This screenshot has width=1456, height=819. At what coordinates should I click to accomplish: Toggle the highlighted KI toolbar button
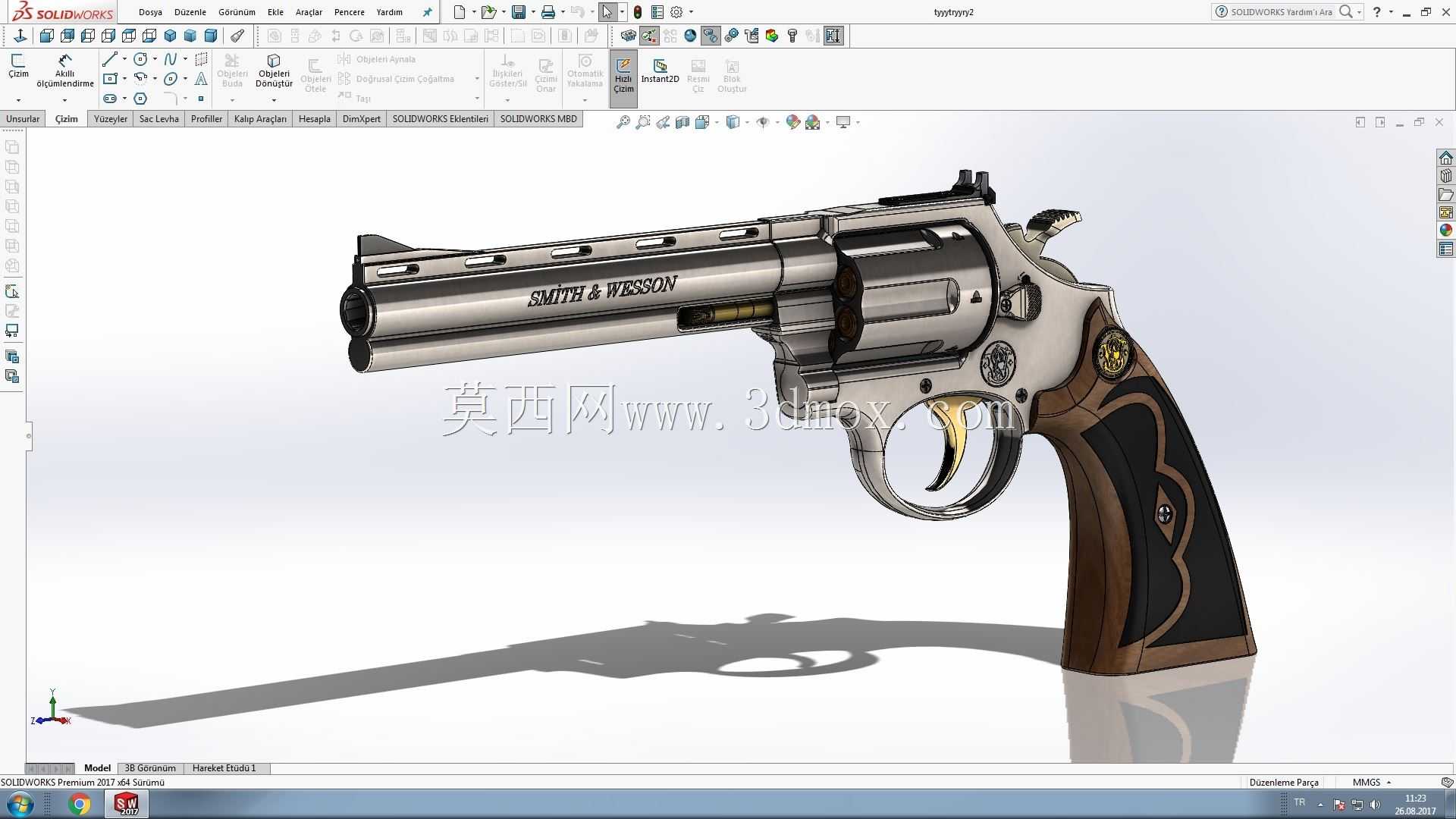pos(833,36)
